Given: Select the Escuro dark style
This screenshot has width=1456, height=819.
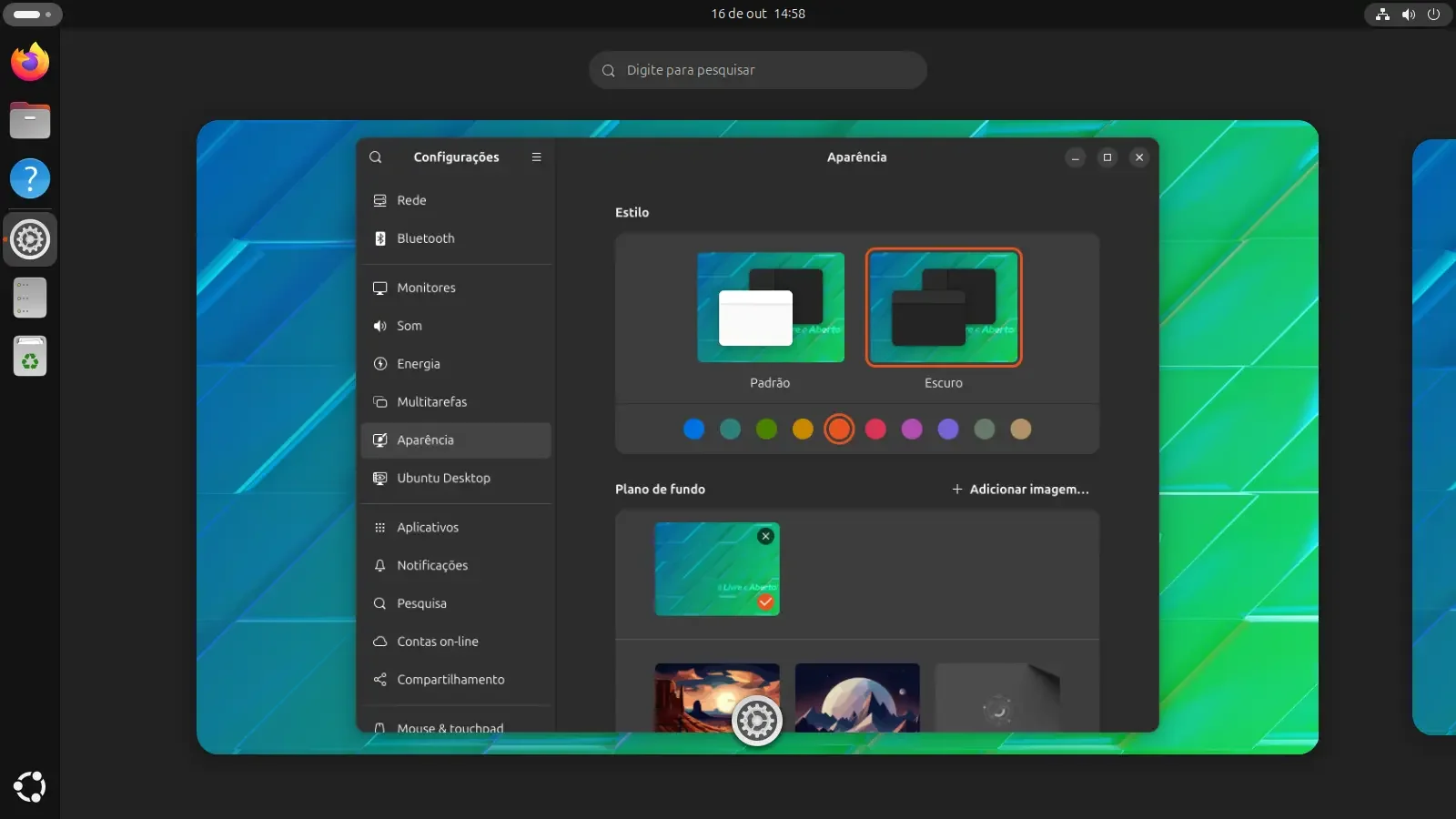Looking at the screenshot, I should click(944, 308).
